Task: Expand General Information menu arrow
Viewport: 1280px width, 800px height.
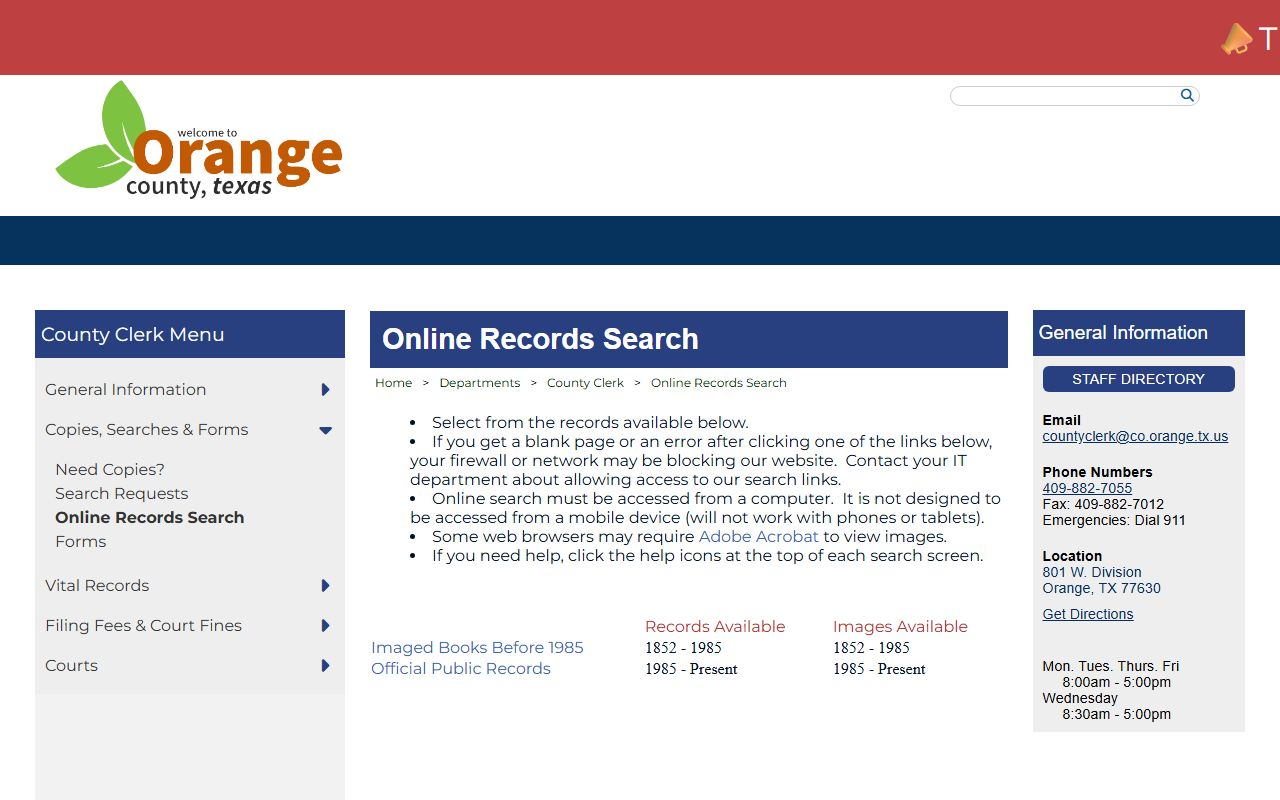Action: click(325, 390)
